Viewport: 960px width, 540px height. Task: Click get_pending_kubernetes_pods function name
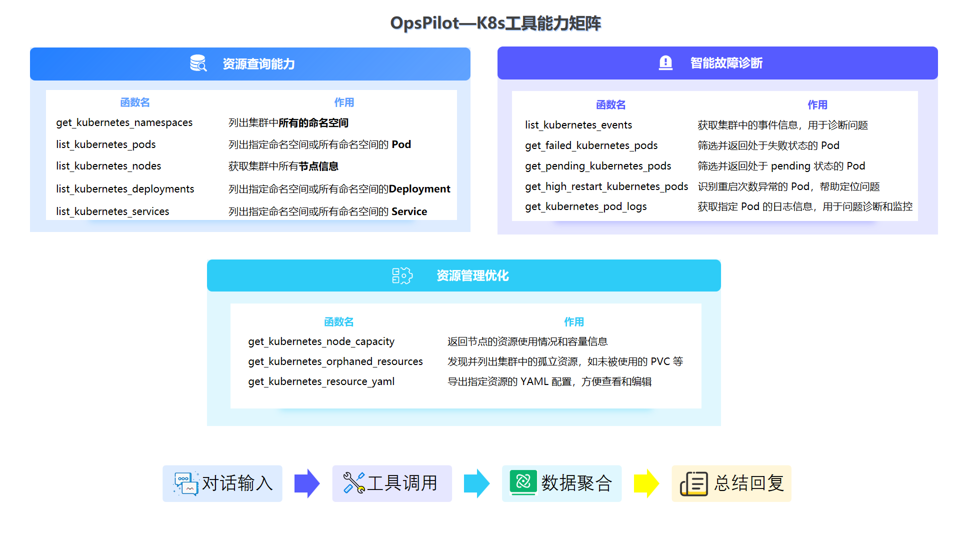(598, 166)
